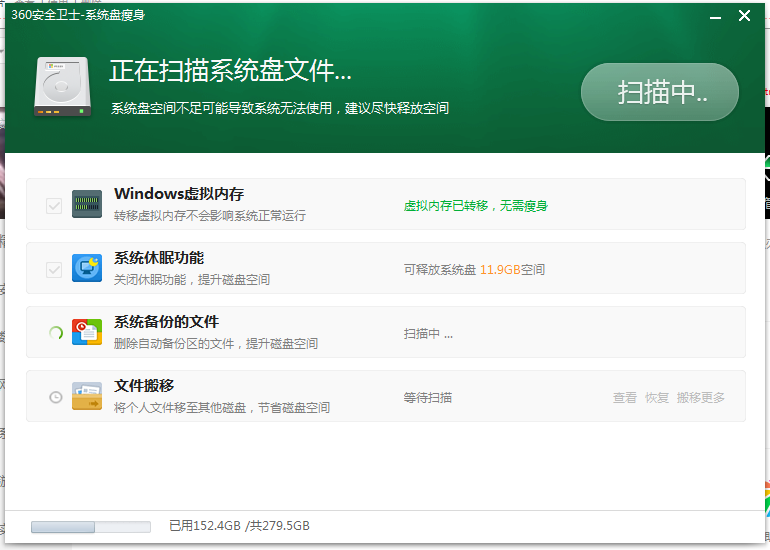Select the Windows虚拟内存 title
770x550 pixels.
[179, 194]
